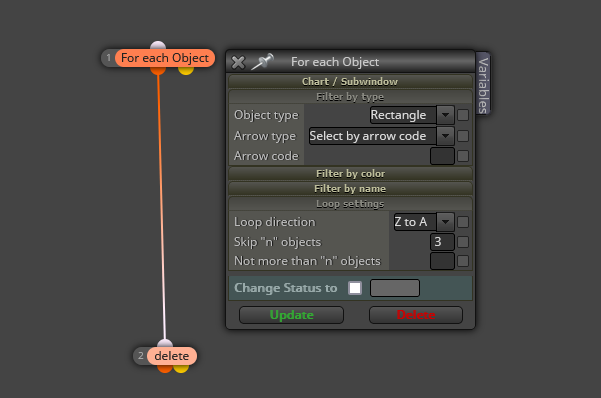Click the top input connector of delete node

[165, 344]
